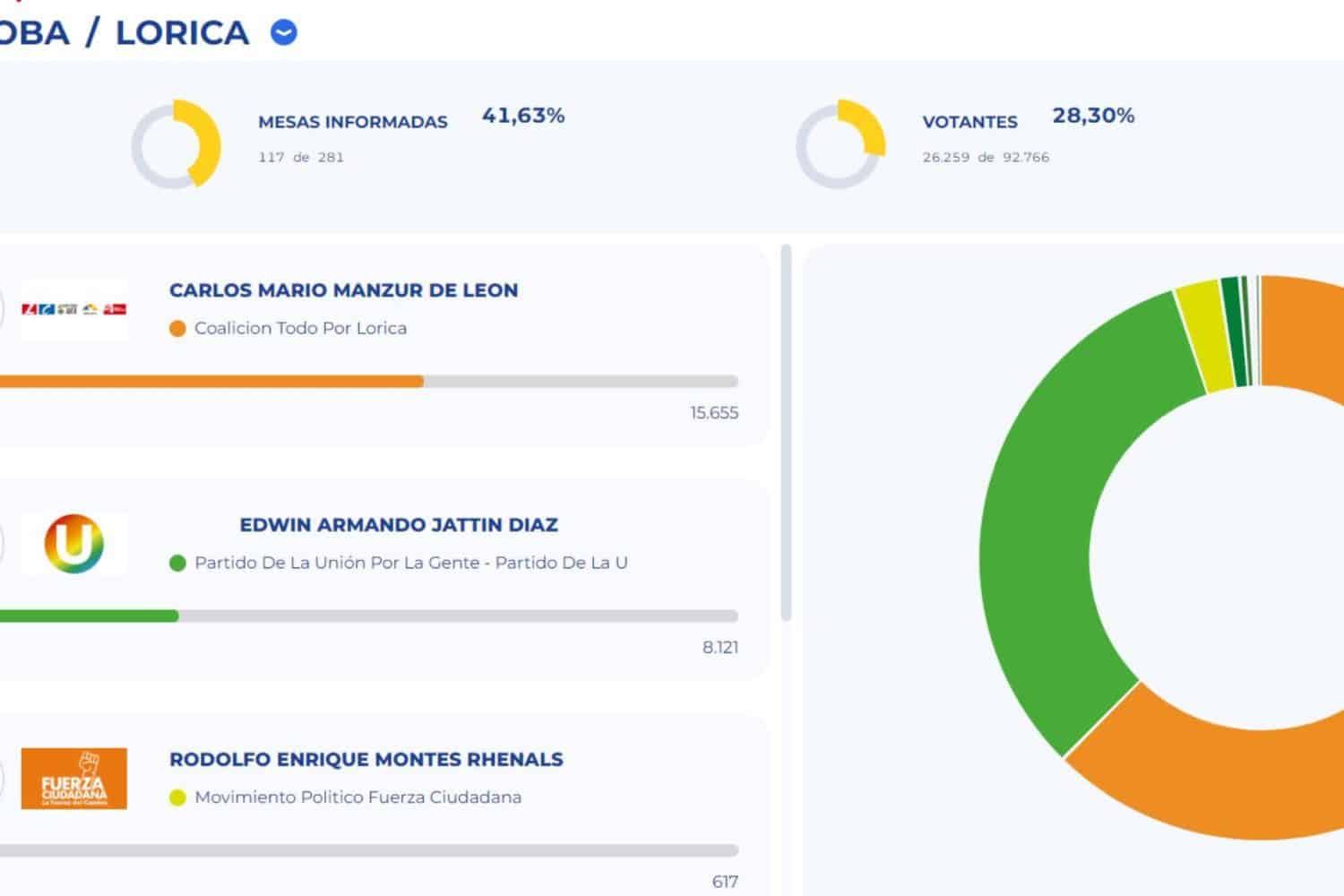Image resolution: width=1344 pixels, height=896 pixels.
Task: Click the 'LORICA' heading text
Action: click(182, 33)
